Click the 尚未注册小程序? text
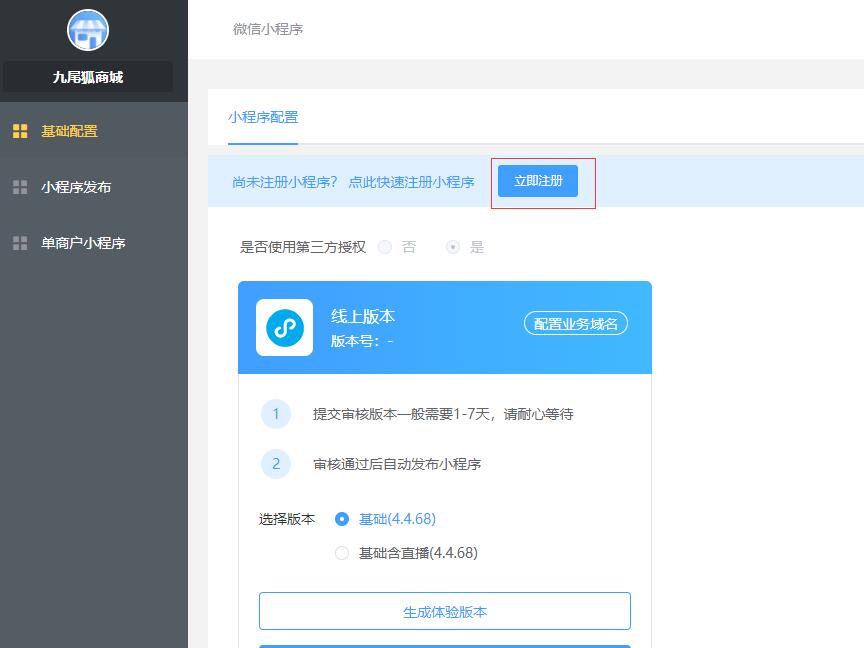 coord(284,182)
